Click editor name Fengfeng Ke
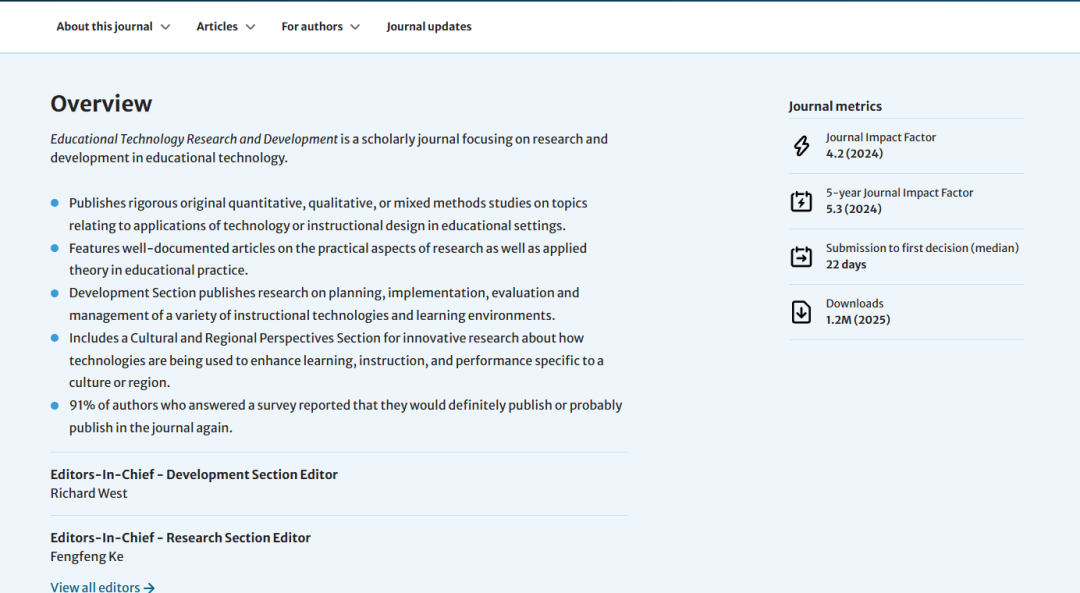Image resolution: width=1080 pixels, height=593 pixels. pyautogui.click(x=87, y=556)
